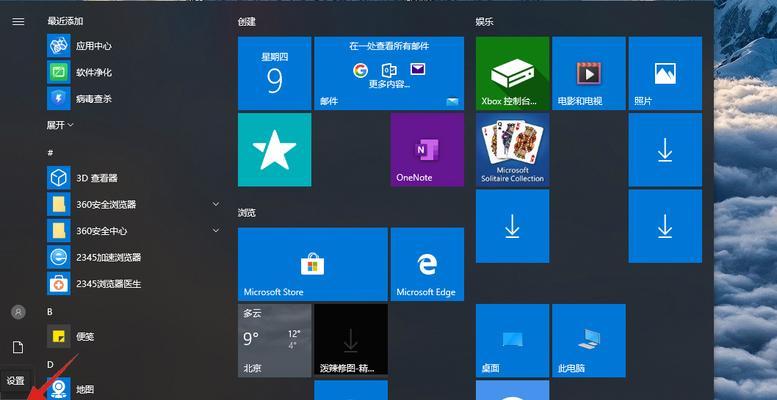Jump using the D letter header
The height and width of the screenshot is (400, 777).
click(x=50, y=364)
